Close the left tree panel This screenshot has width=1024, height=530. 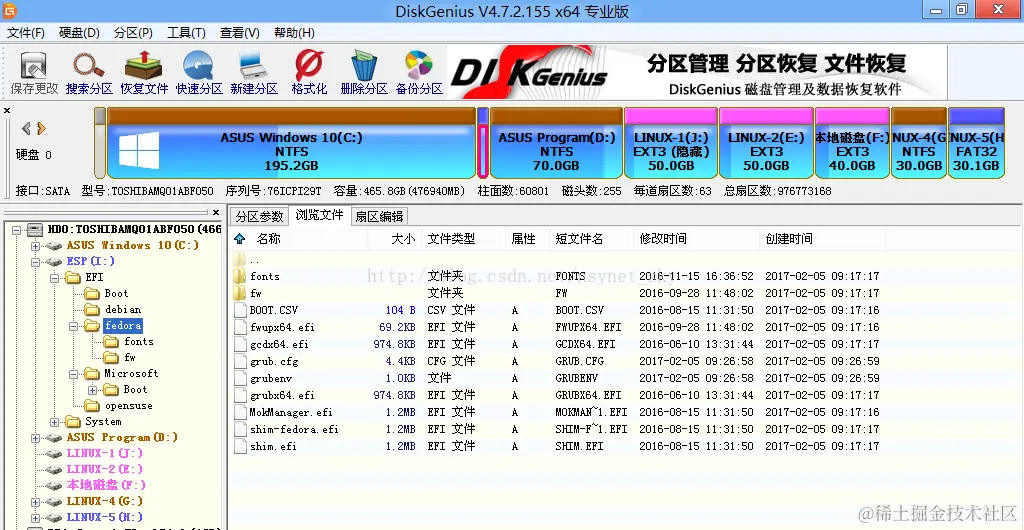[217, 212]
